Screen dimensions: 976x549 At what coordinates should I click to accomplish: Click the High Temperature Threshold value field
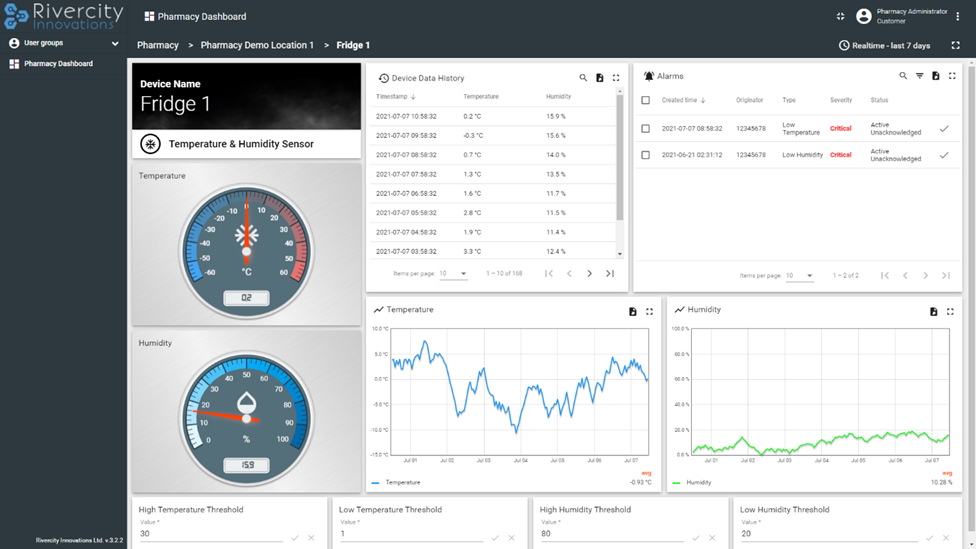pos(210,534)
